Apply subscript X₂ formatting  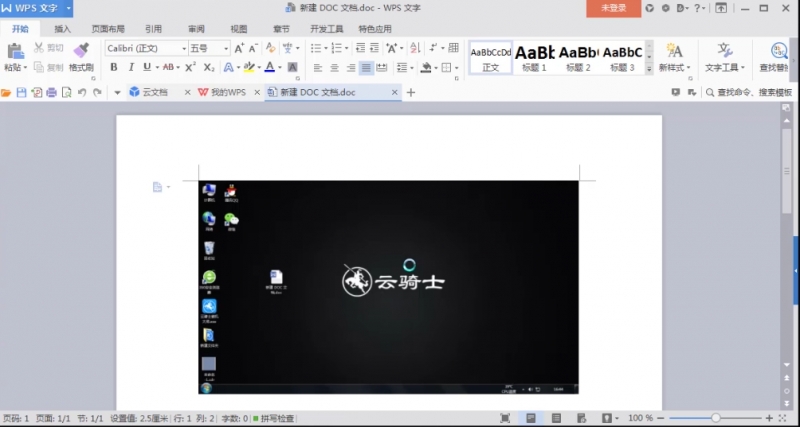tap(209, 67)
